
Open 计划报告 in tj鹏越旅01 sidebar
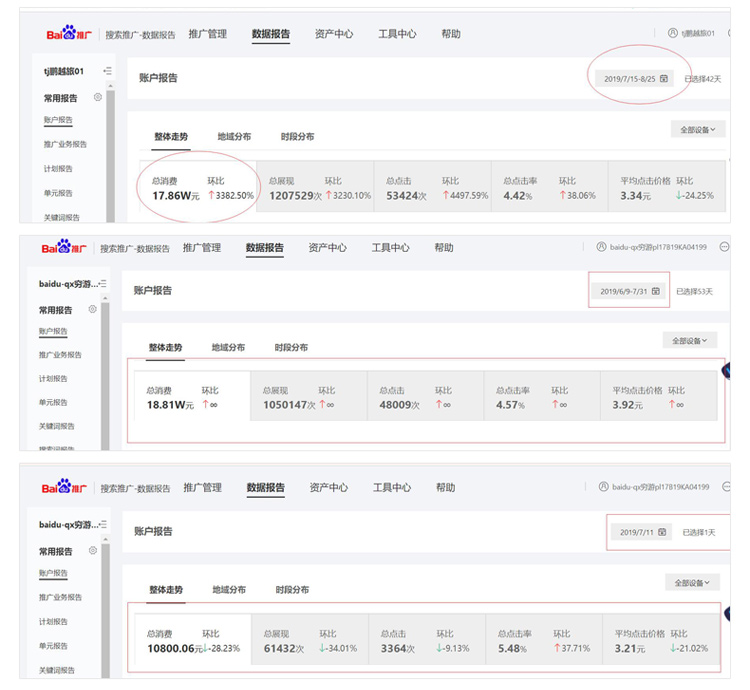(x=58, y=168)
